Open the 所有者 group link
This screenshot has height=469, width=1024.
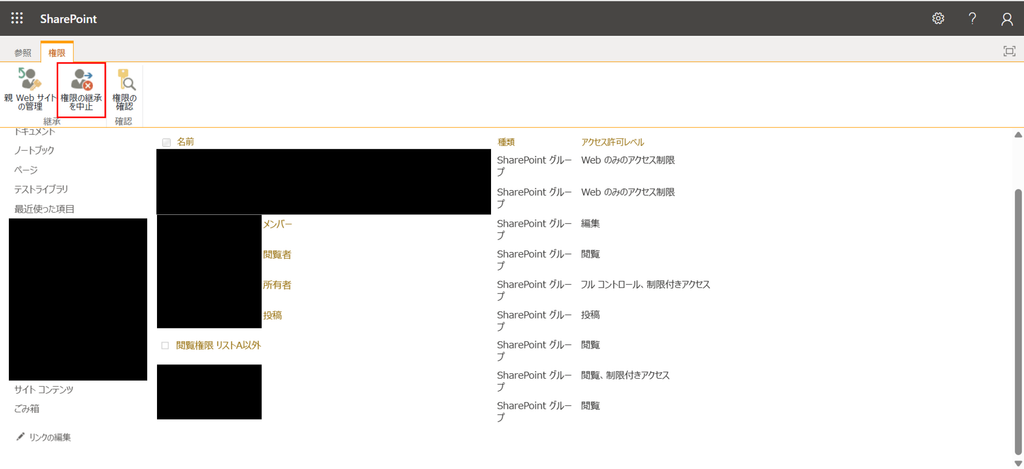tap(277, 285)
